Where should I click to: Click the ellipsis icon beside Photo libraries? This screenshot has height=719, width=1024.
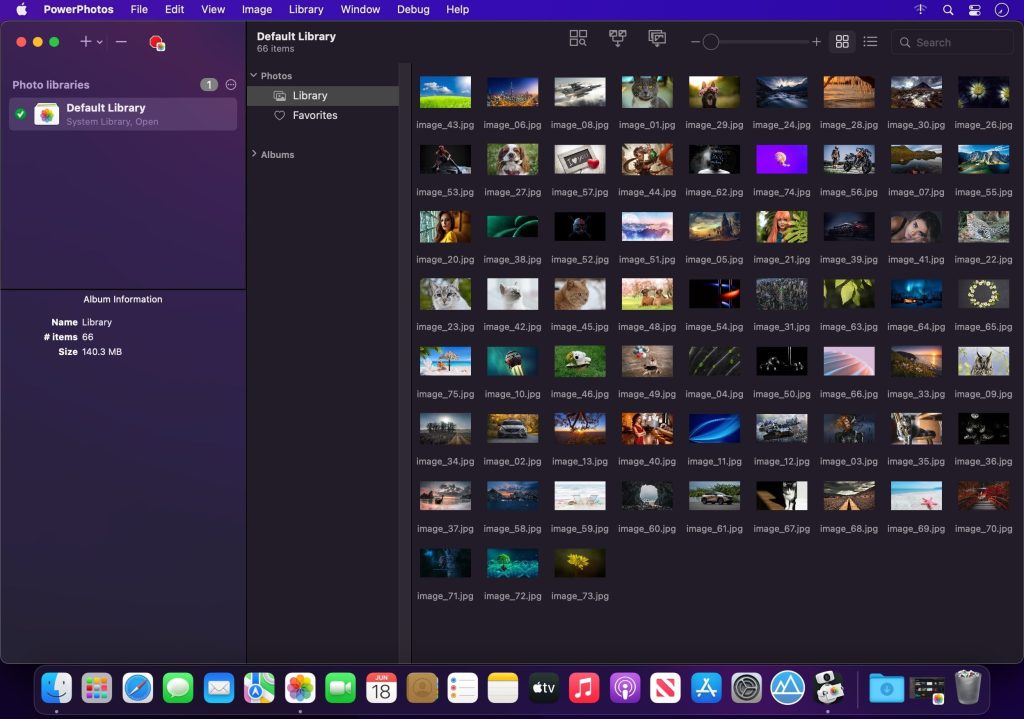pyautogui.click(x=231, y=85)
